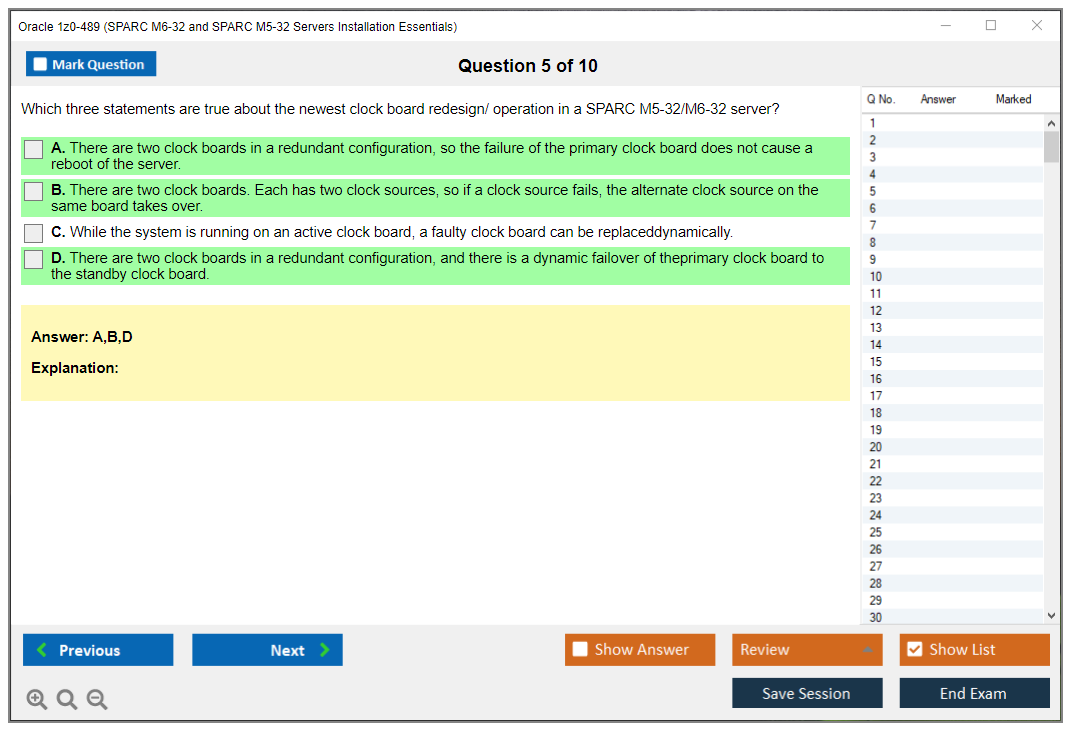Click the zoom reset magnifier icon
This screenshot has width=1075, height=735.
click(x=67, y=700)
